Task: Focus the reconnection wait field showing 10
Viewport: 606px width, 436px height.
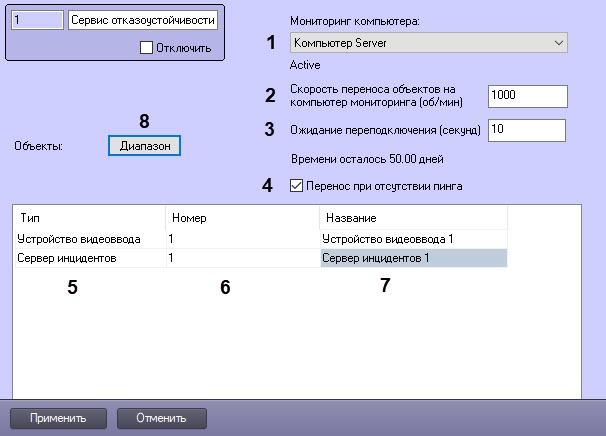Action: pos(526,130)
